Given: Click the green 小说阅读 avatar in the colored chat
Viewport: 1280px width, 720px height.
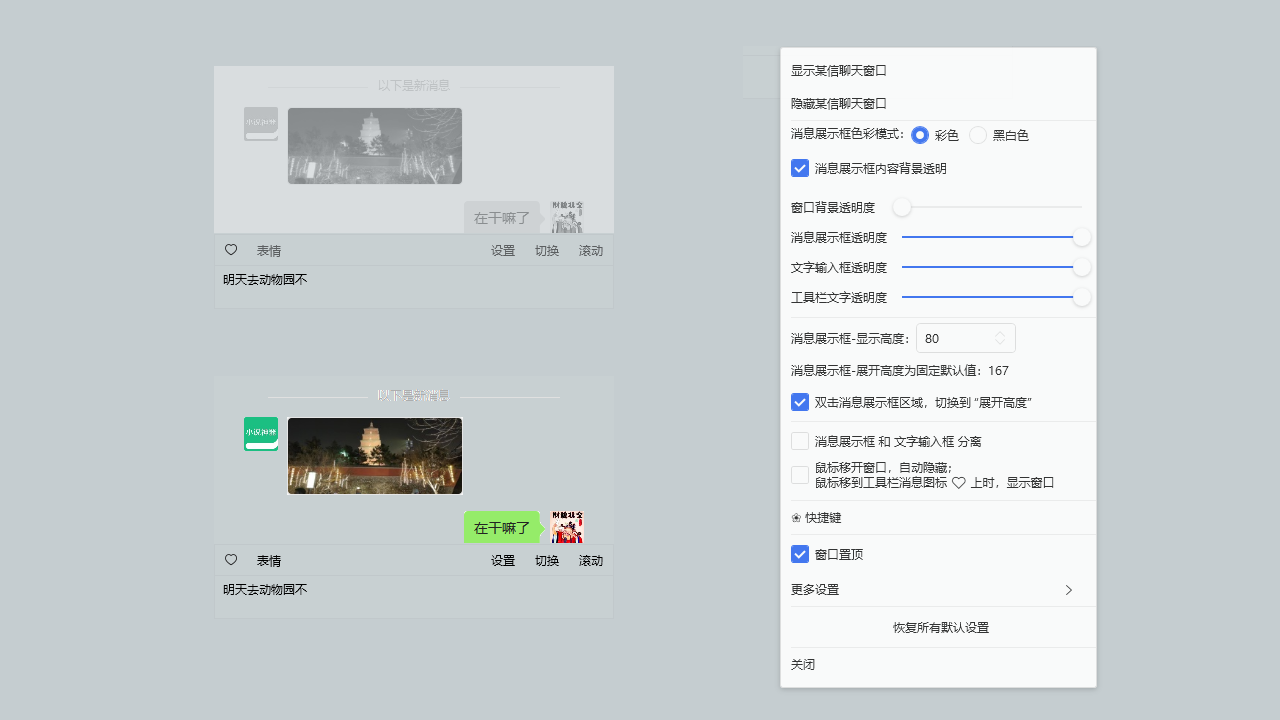Looking at the screenshot, I should click(261, 434).
